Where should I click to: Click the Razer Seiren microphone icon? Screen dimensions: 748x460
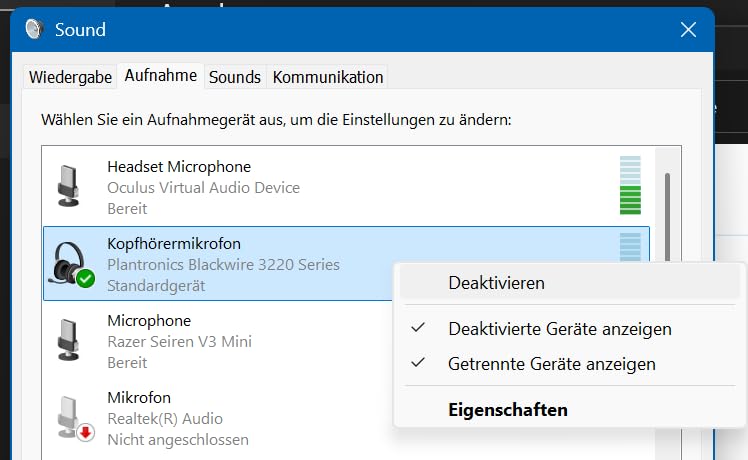pos(68,341)
